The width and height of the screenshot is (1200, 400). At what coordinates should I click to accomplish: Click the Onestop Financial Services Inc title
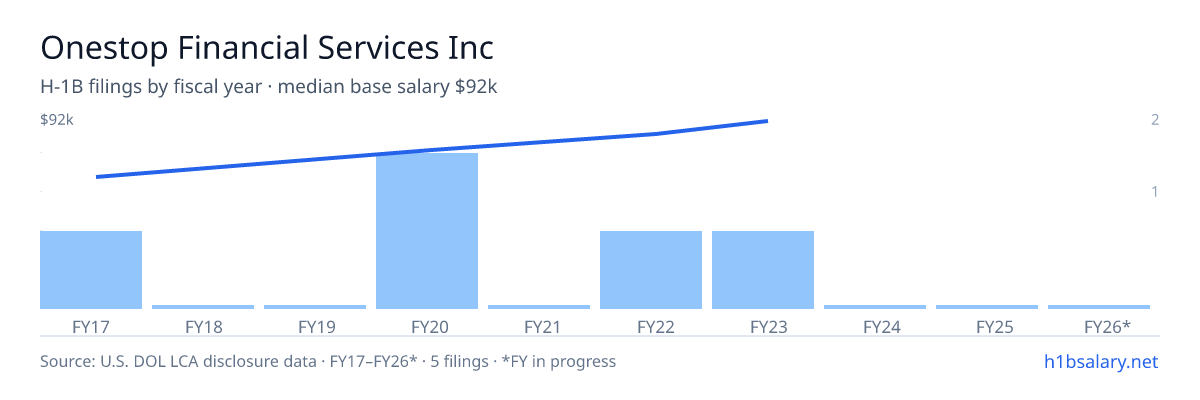(x=267, y=47)
